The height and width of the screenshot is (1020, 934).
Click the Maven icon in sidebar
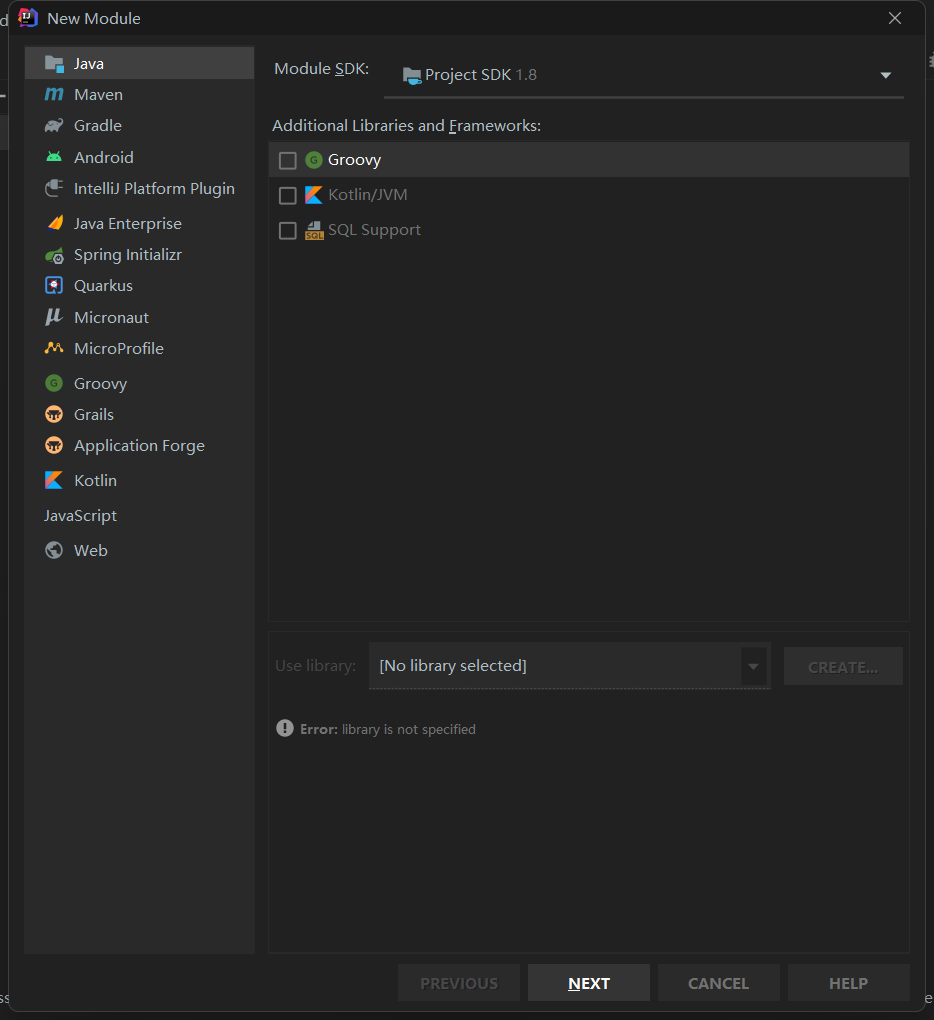click(54, 95)
